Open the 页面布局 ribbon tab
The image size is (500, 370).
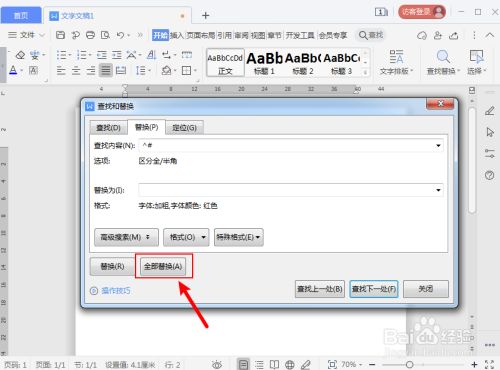[200, 35]
